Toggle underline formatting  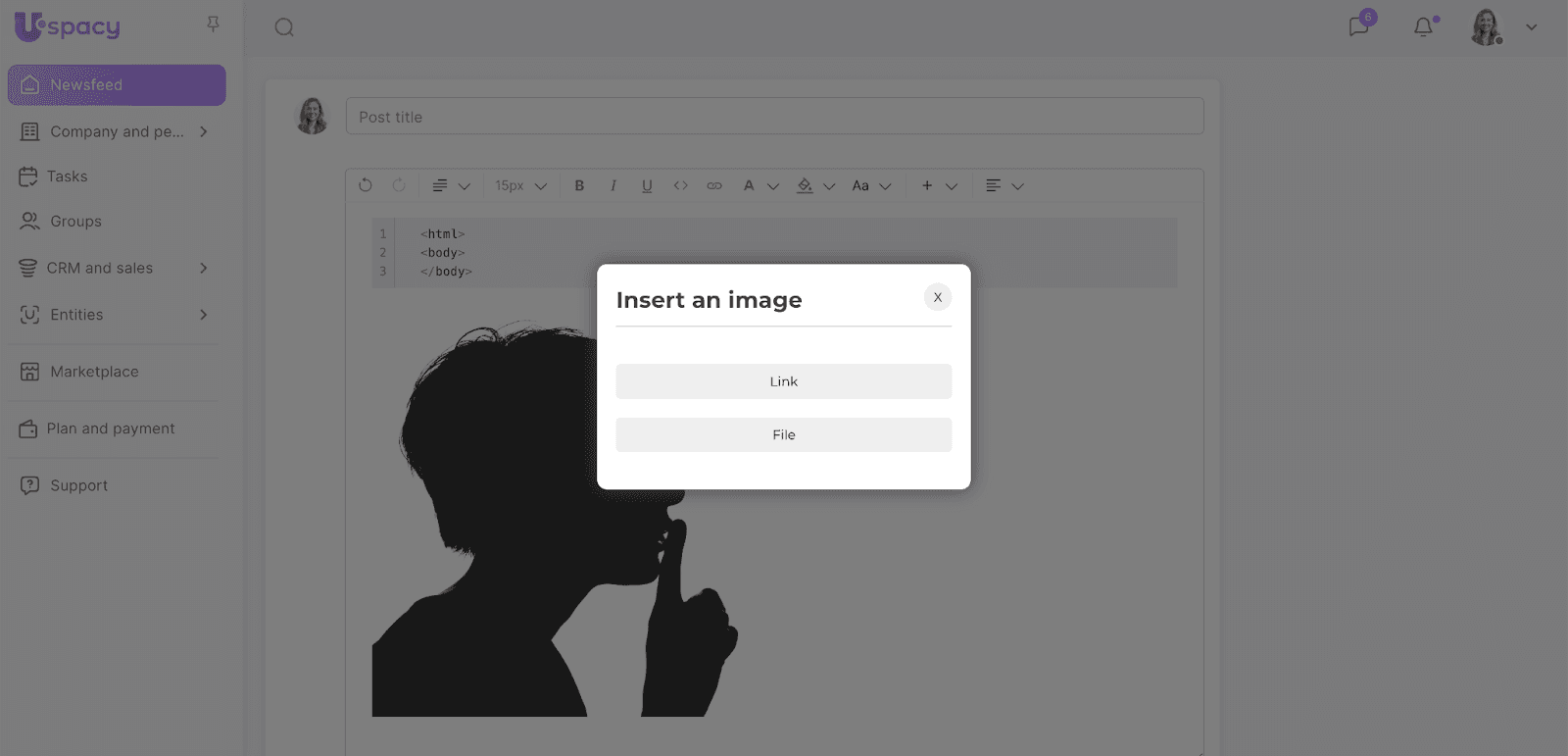647,185
